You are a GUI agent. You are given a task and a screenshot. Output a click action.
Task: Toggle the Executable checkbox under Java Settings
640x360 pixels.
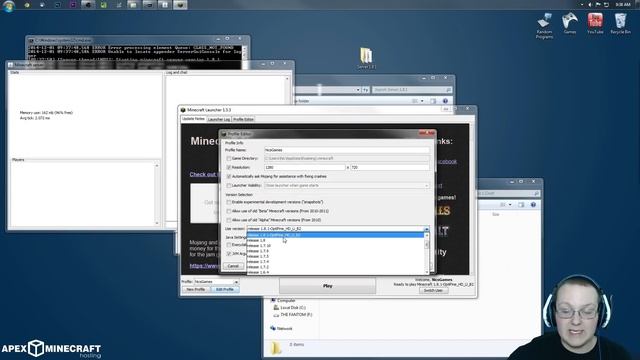[229, 245]
